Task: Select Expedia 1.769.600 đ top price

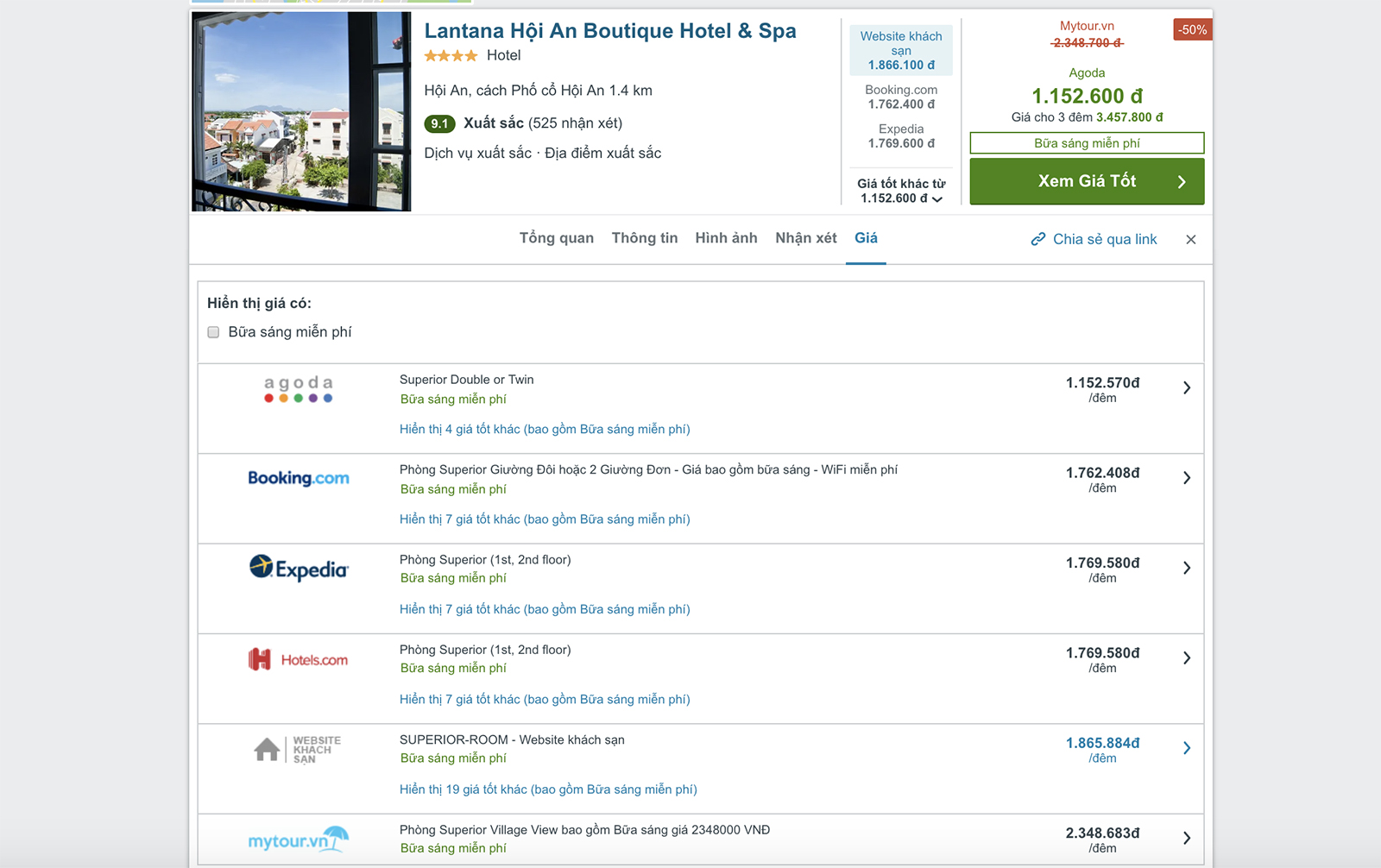Action: point(901,136)
